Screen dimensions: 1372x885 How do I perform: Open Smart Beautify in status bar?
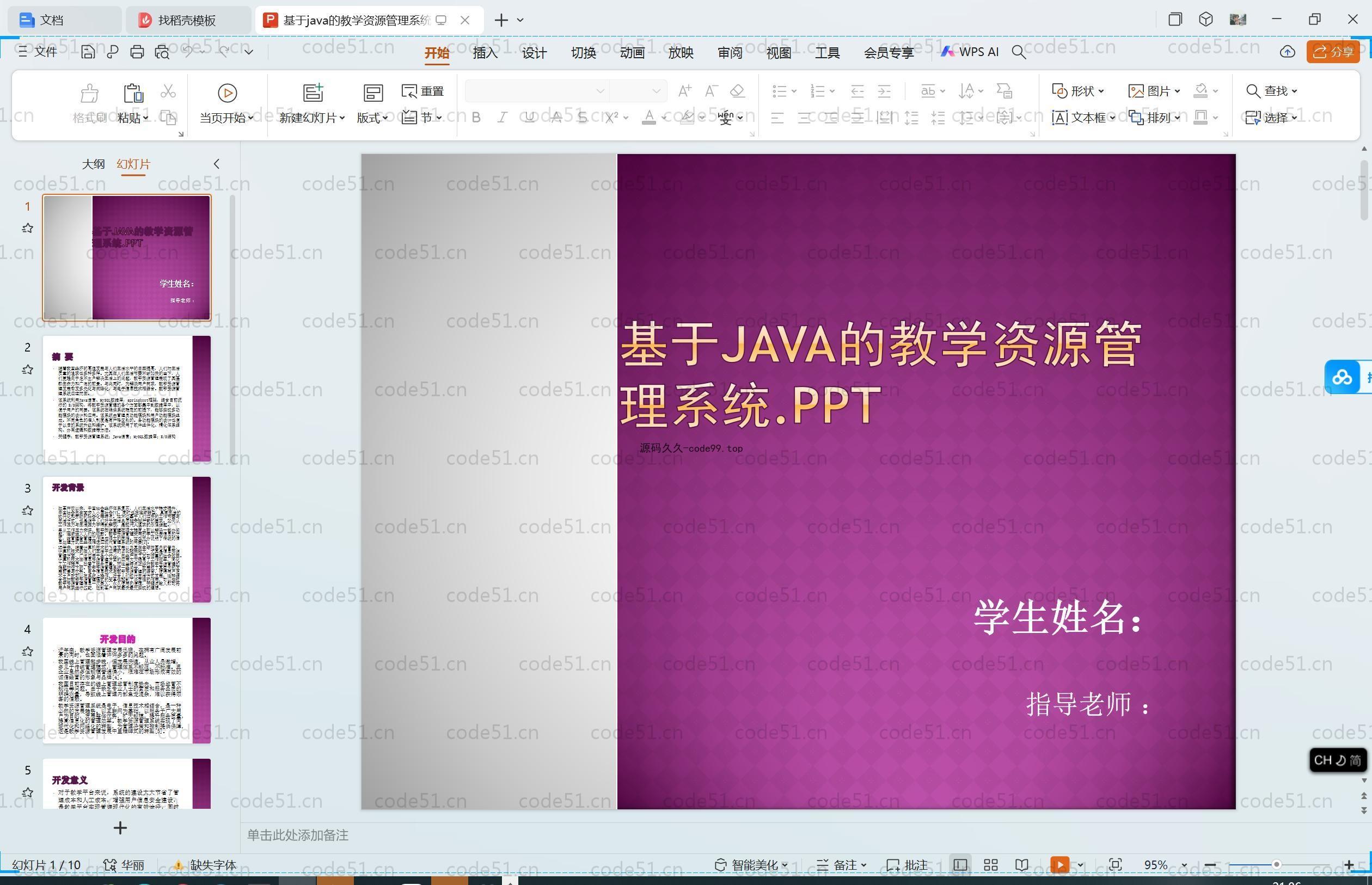(x=751, y=865)
